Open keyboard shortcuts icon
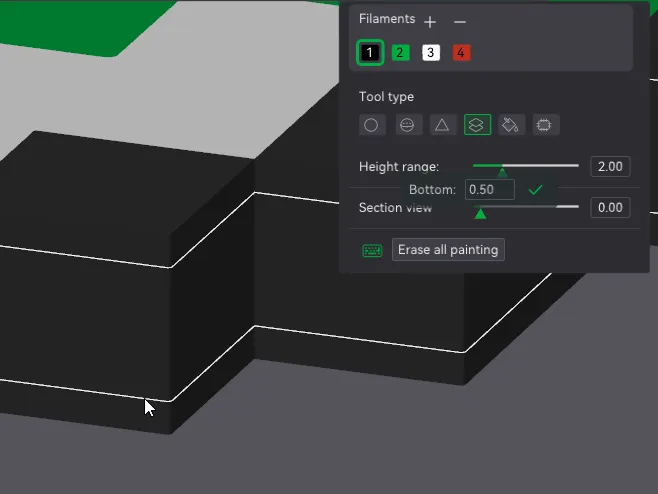Screen dimensions: 658x494 point(372,251)
